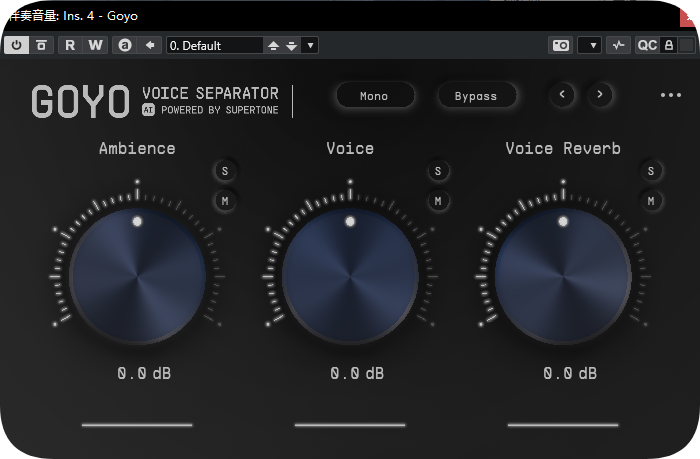This screenshot has width=700, height=459.
Task: Click the next (>) round arrow button
Action: (600, 95)
